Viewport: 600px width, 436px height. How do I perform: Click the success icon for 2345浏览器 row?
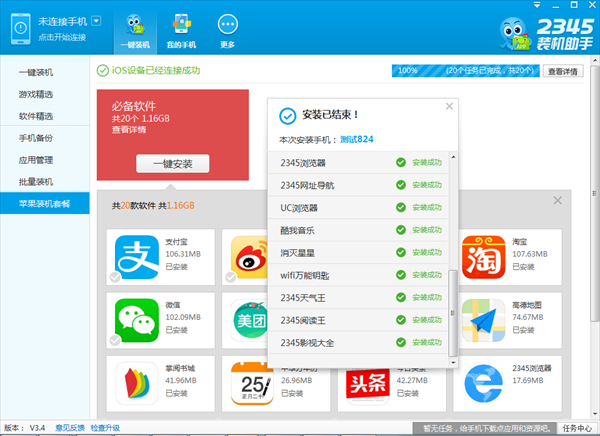[x=401, y=162]
